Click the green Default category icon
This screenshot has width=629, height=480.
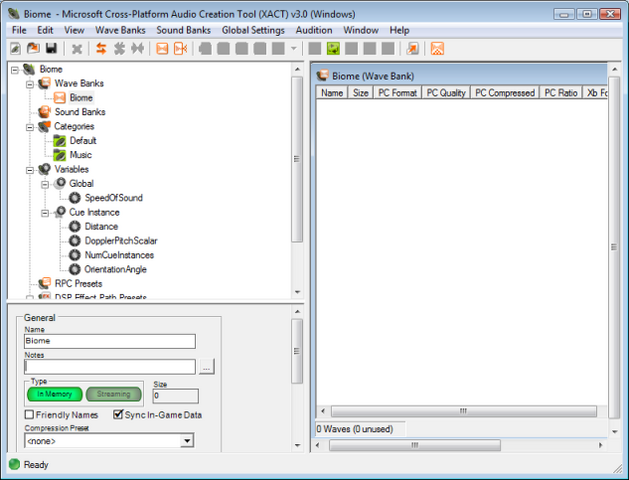[59, 141]
